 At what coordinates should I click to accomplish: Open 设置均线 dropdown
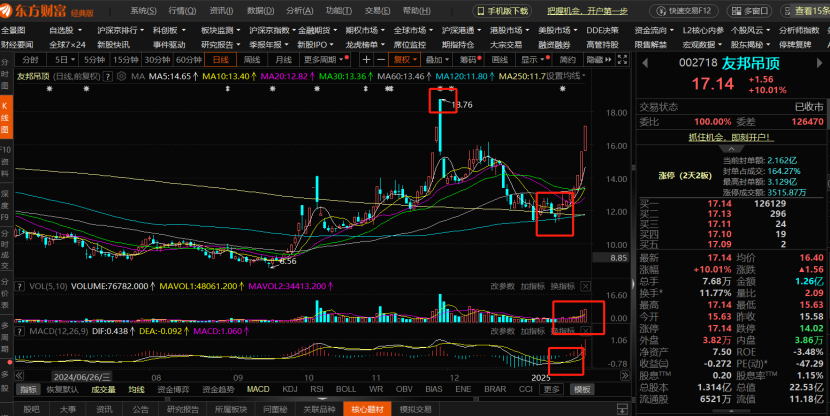point(566,76)
